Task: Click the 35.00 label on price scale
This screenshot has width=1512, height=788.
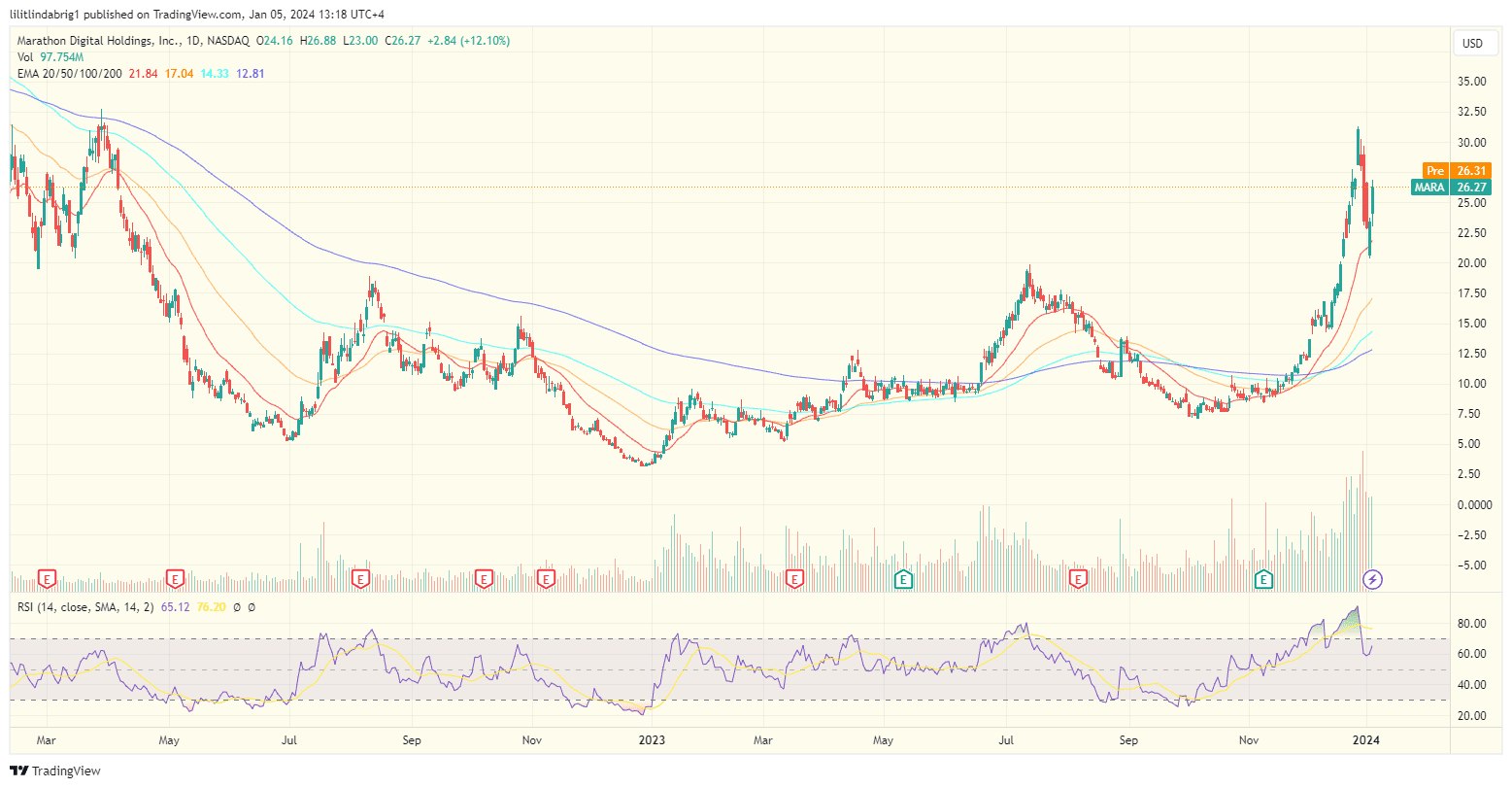Action: click(1473, 82)
